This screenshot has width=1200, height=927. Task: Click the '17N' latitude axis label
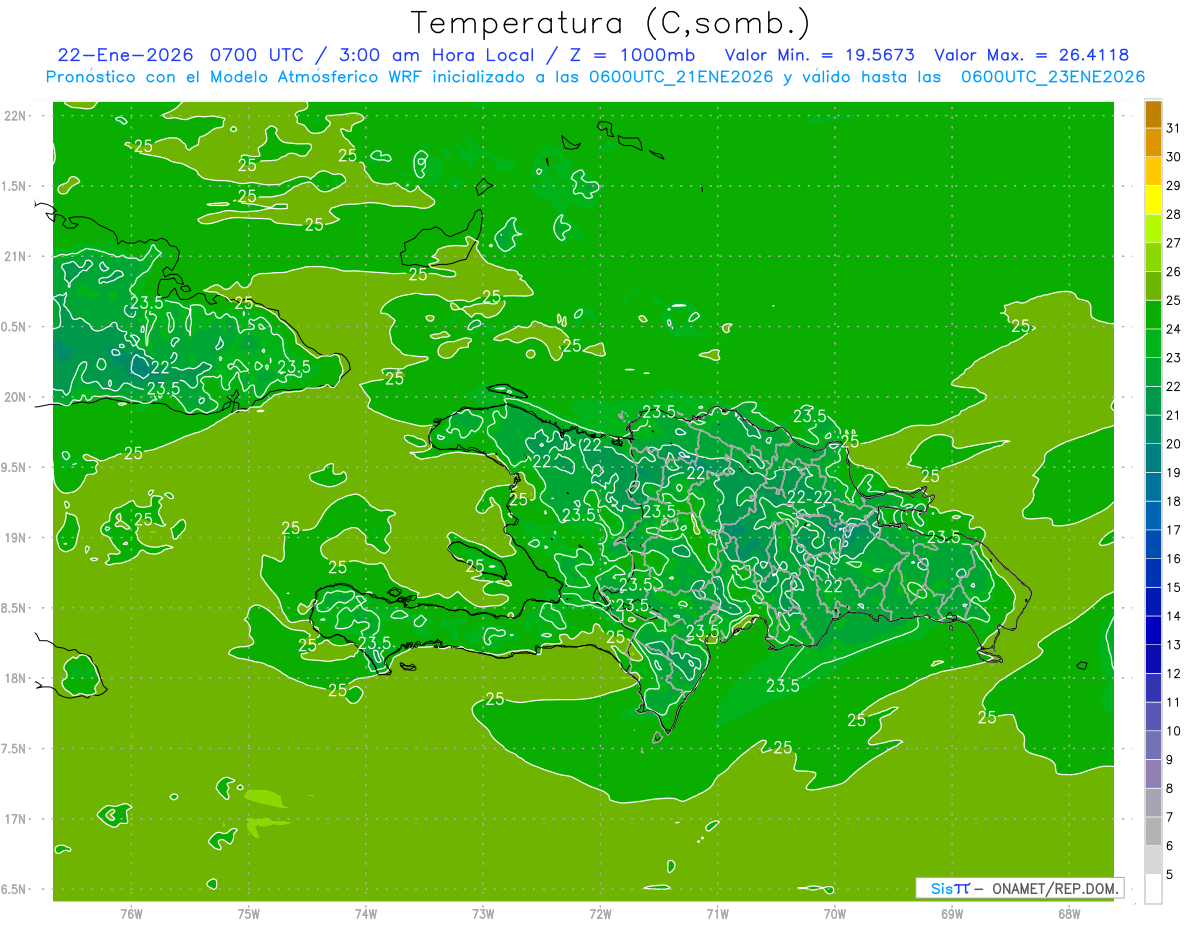(16, 820)
